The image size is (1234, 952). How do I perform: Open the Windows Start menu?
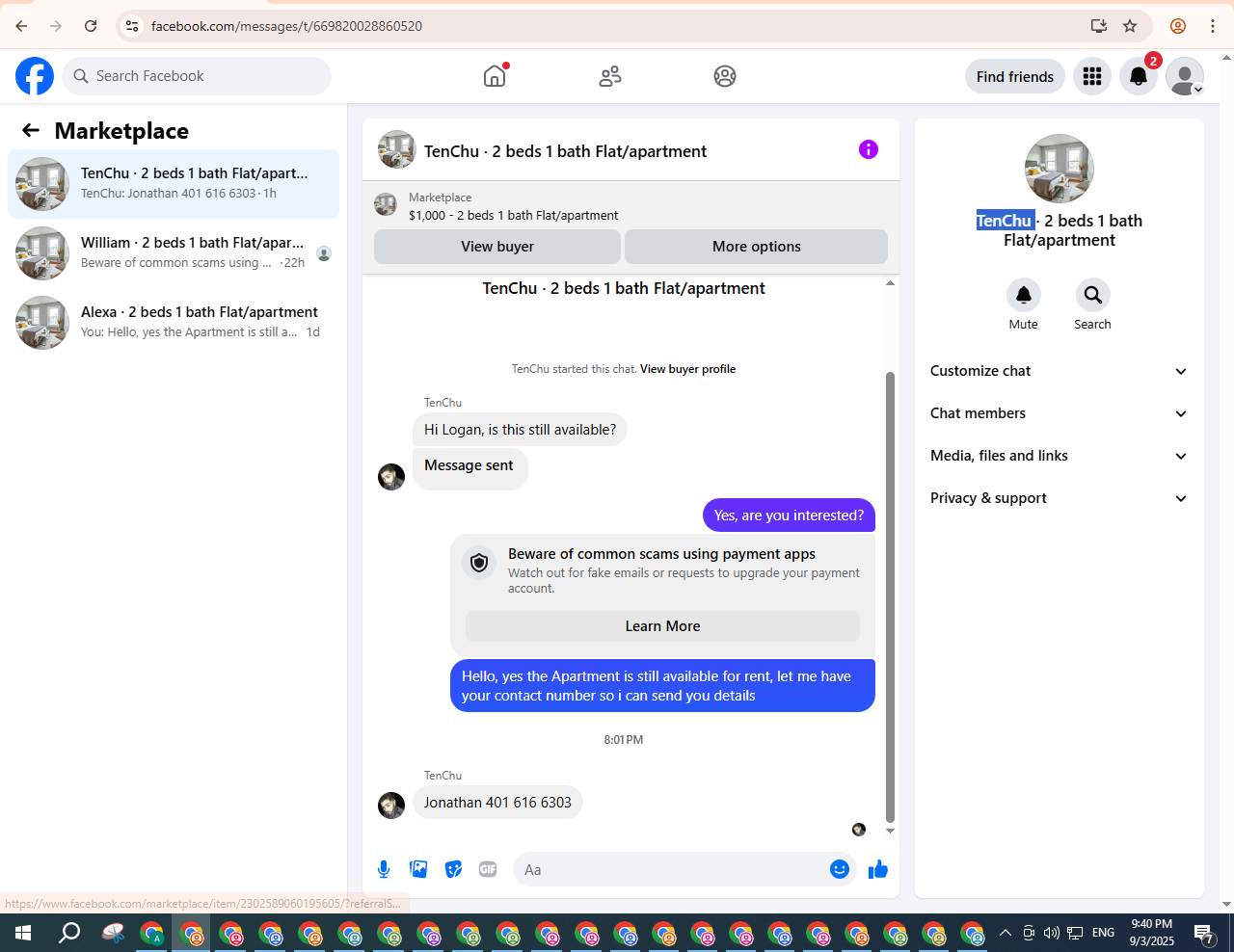22,933
